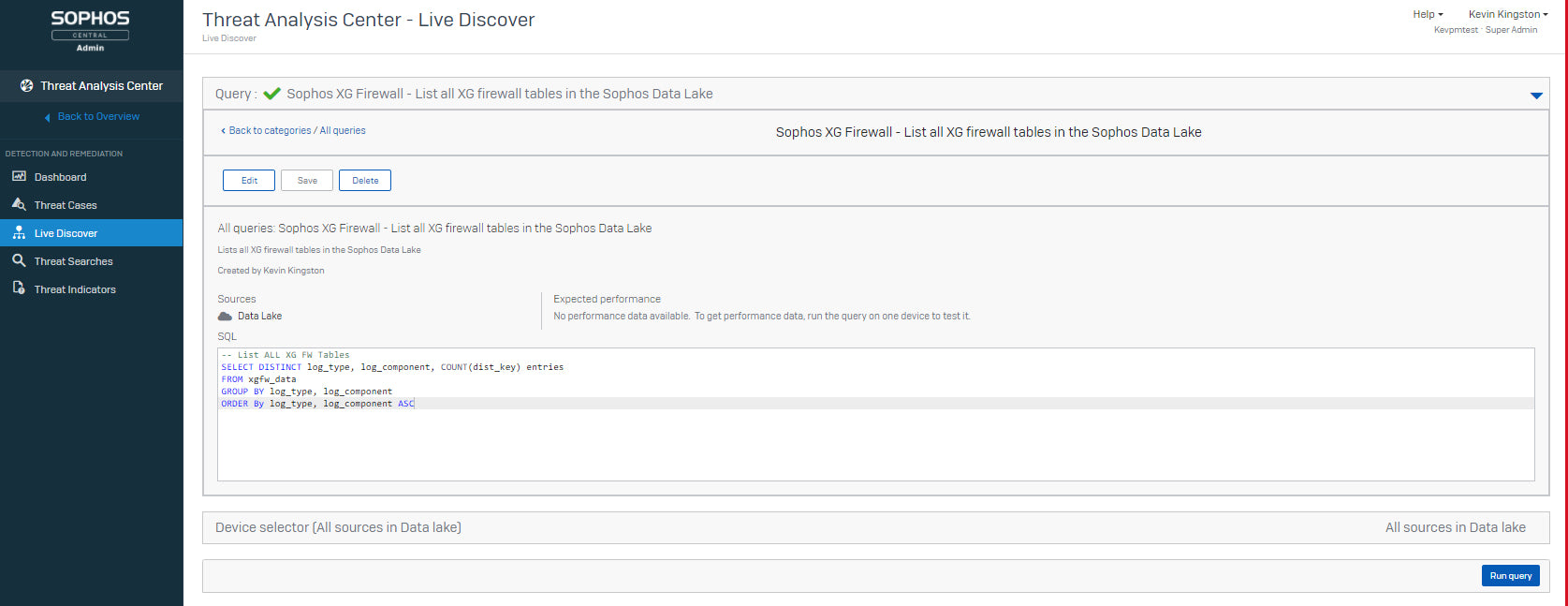
Task: Click the Back to Overview arrow icon
Action: tap(48, 117)
